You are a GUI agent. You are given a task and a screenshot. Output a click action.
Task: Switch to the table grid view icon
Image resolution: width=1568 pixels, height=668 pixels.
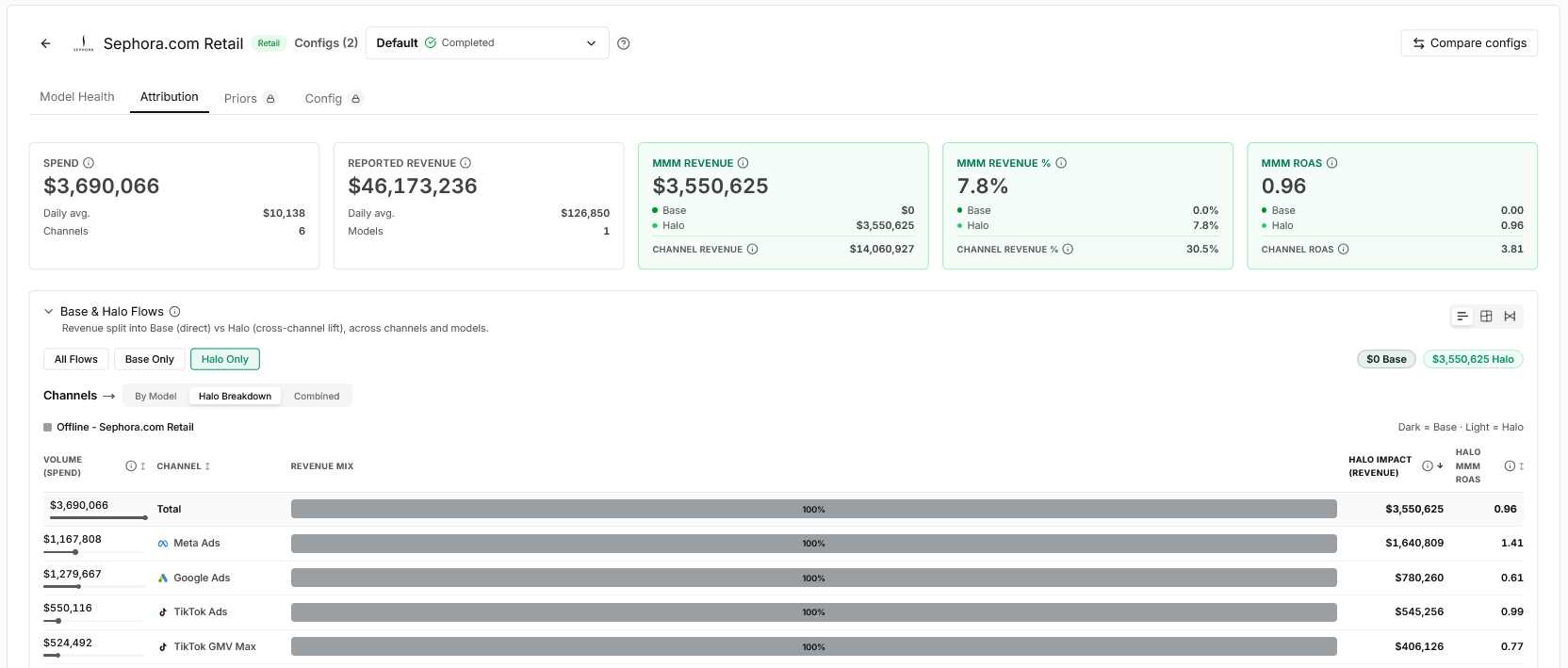pos(1486,317)
